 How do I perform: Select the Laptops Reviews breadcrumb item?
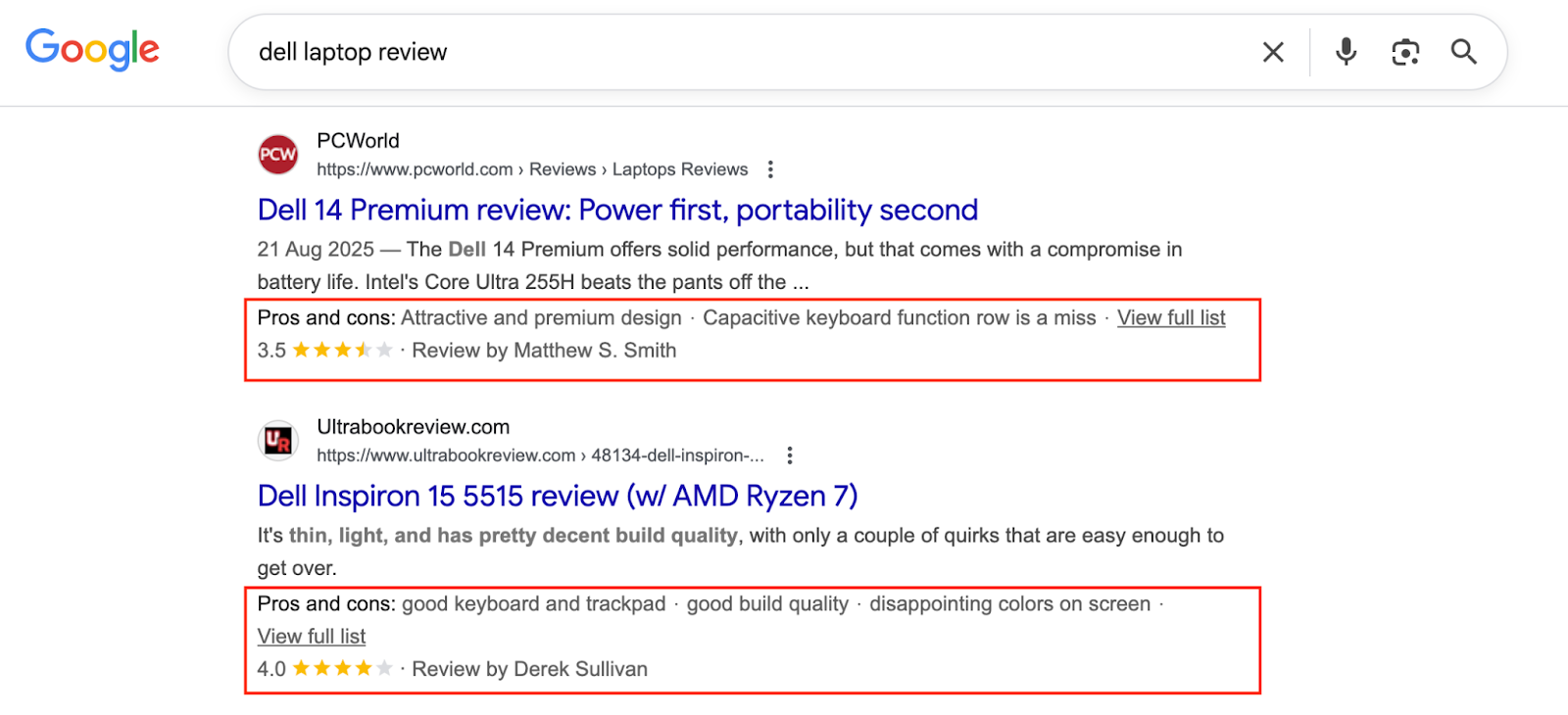pos(680,168)
